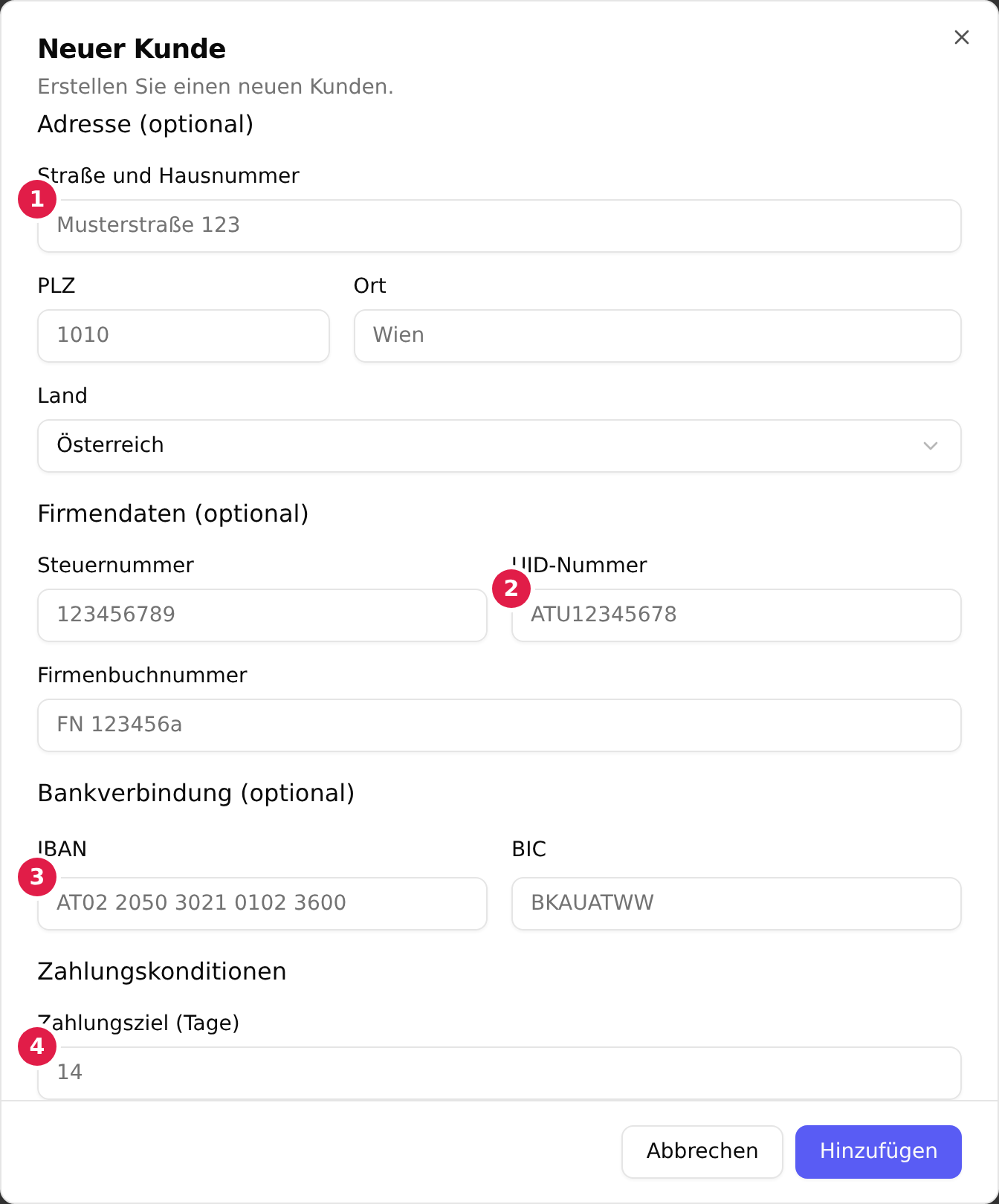999x1204 pixels.
Task: Close the Neuer Kunde dialog
Action: click(x=961, y=37)
